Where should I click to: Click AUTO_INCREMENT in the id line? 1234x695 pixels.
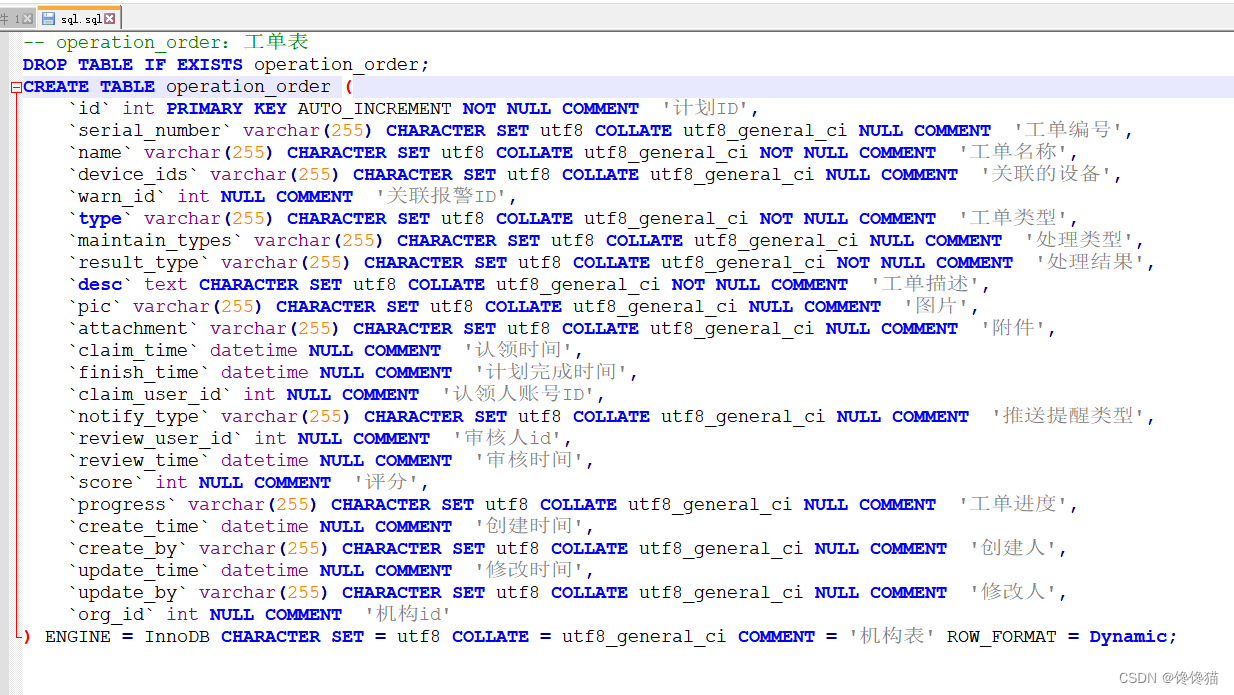pos(375,108)
